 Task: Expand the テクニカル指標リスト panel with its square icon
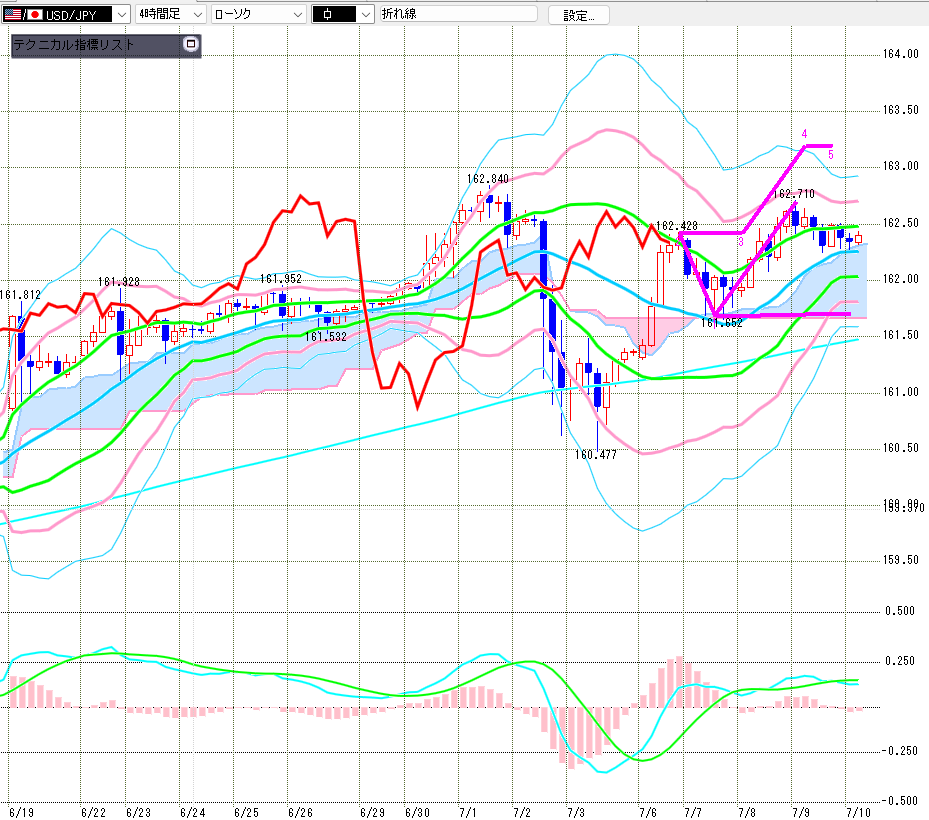pyautogui.click(x=190, y=44)
